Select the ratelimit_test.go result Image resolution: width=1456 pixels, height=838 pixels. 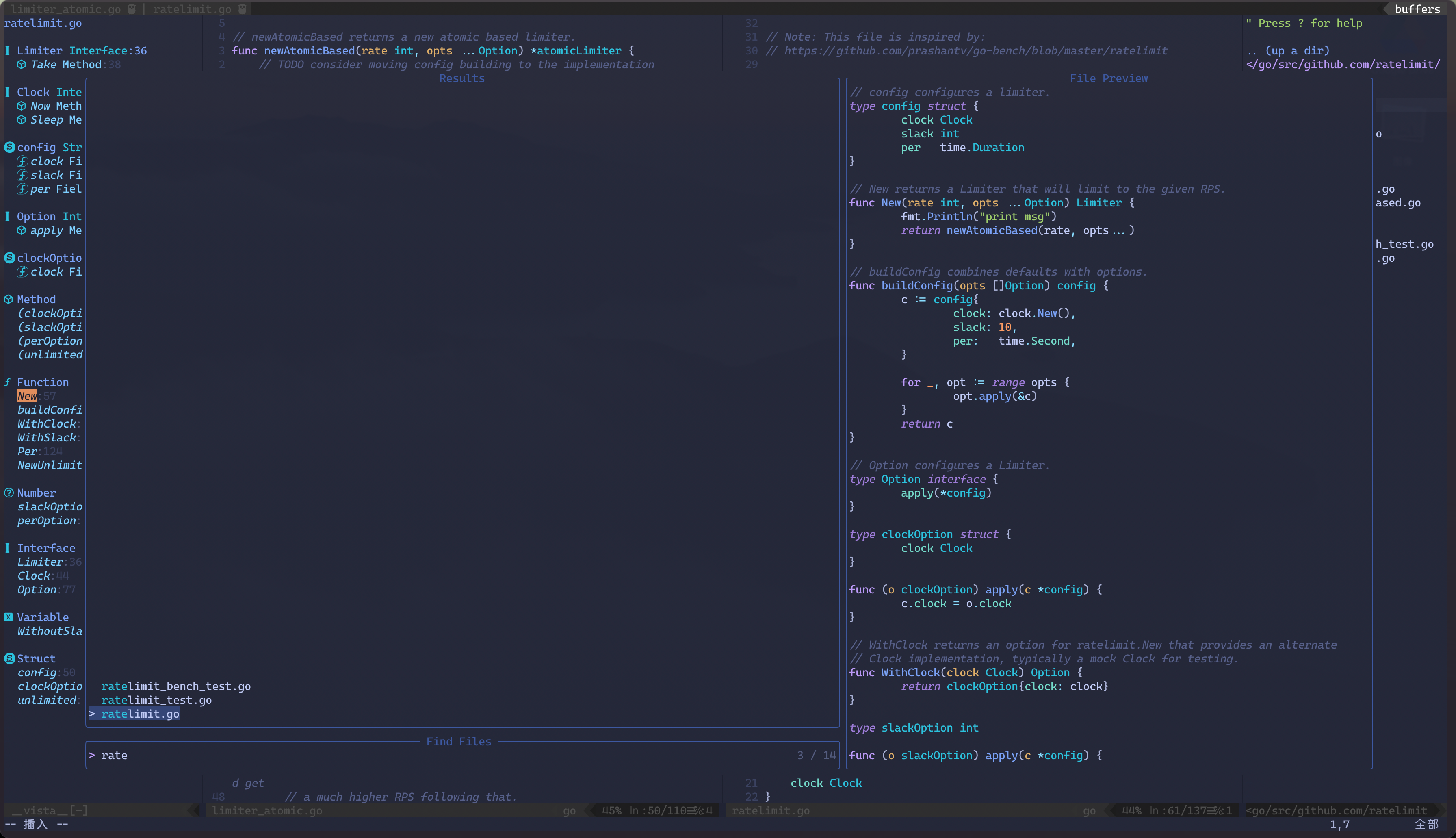[x=156, y=700]
